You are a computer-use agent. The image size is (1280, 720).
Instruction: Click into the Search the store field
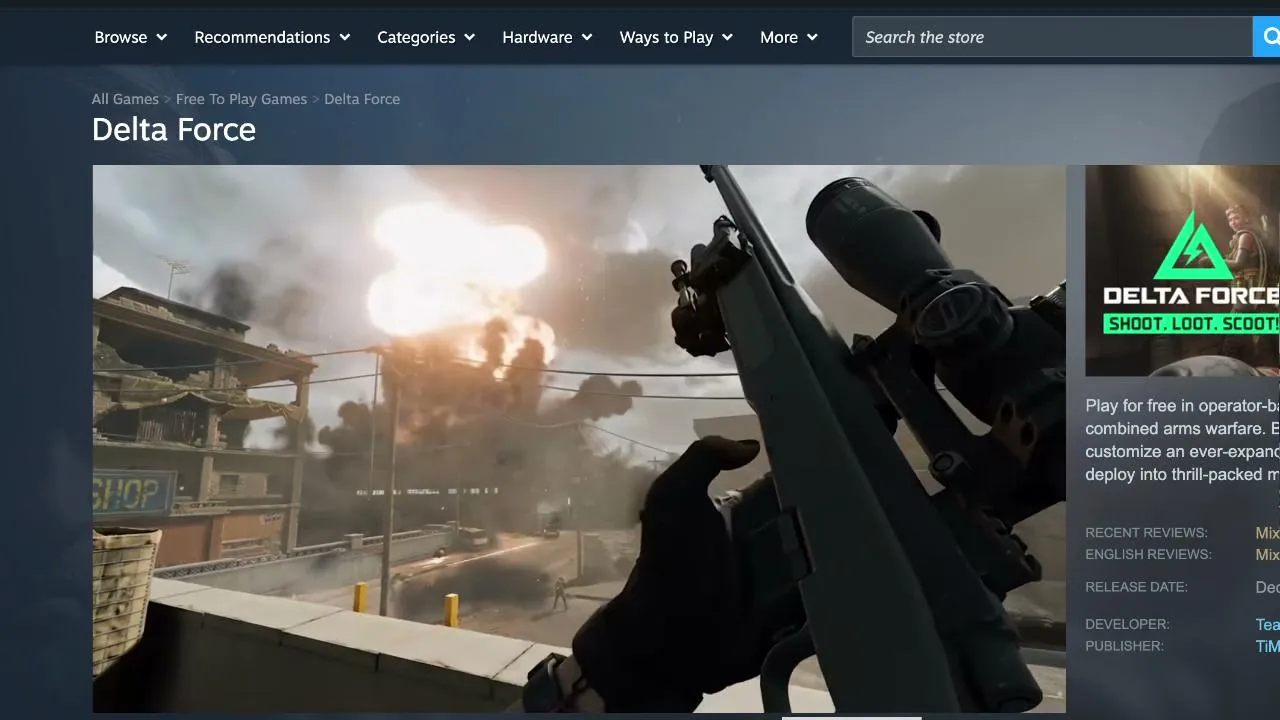tap(1052, 37)
